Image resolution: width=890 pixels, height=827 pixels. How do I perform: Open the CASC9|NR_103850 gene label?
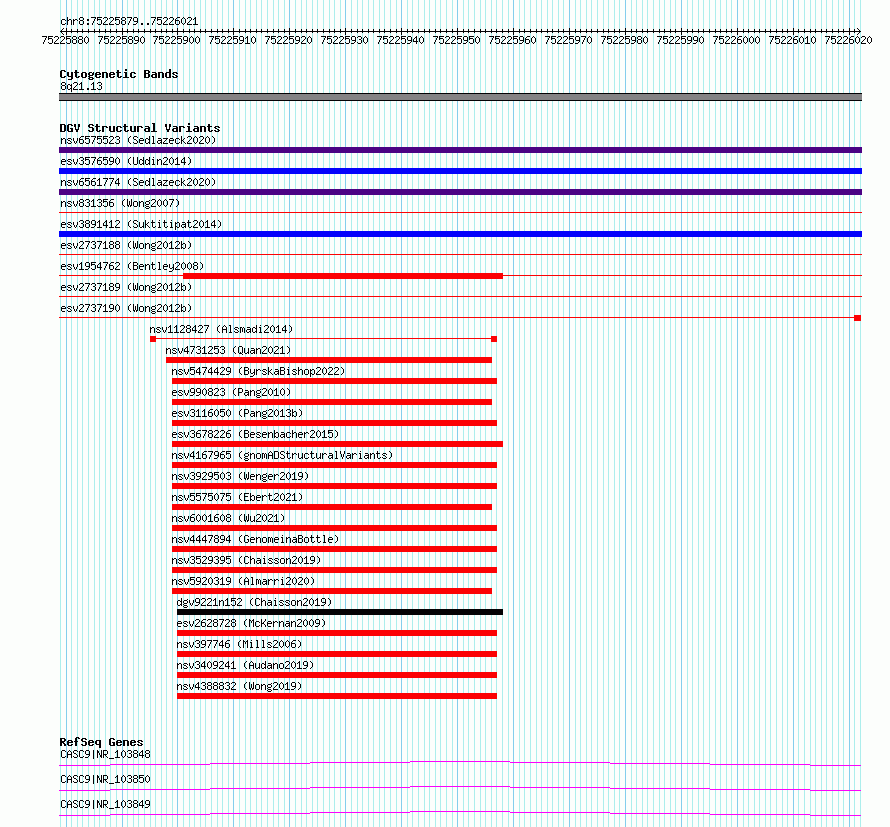105,779
